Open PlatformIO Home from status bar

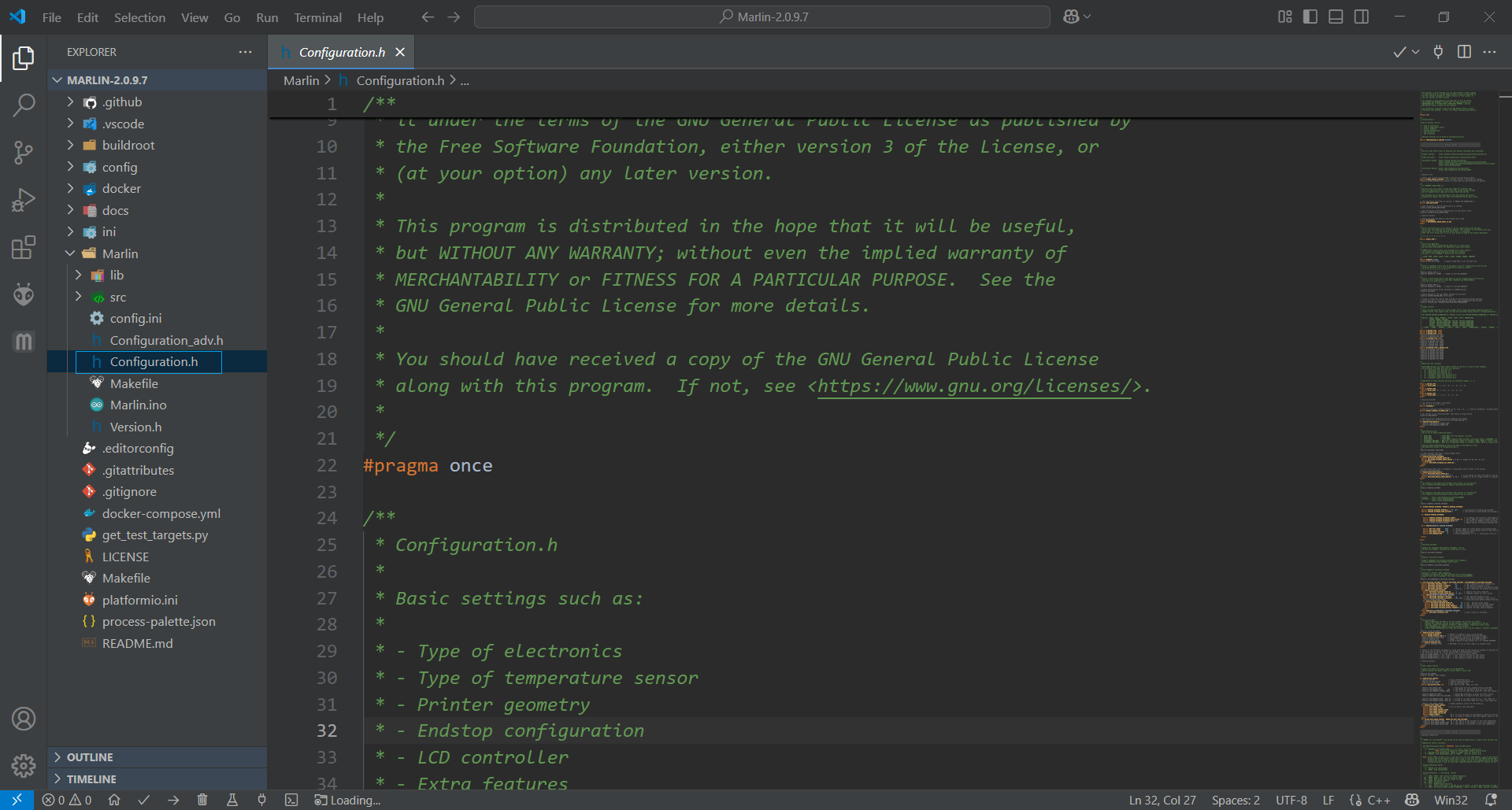(x=114, y=800)
